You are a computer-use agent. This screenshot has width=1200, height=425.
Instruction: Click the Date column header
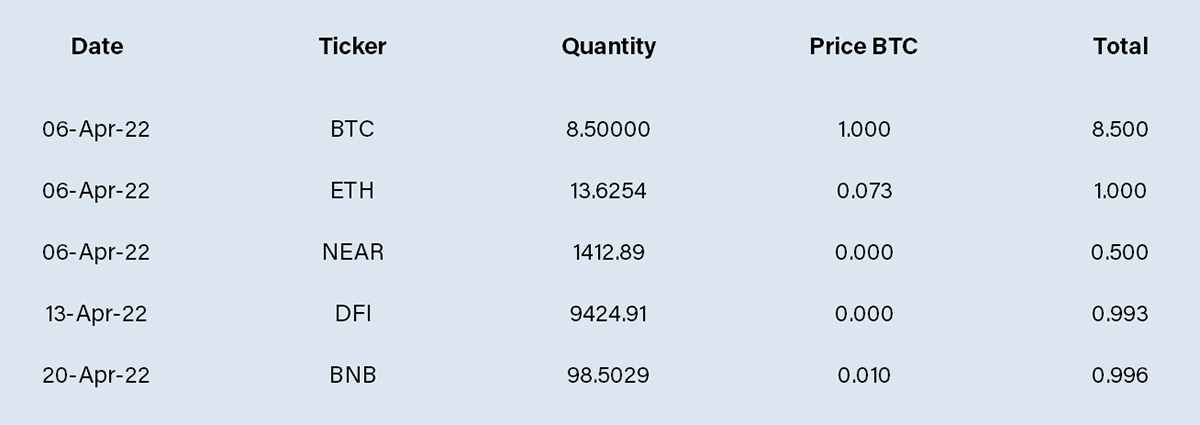[97, 46]
